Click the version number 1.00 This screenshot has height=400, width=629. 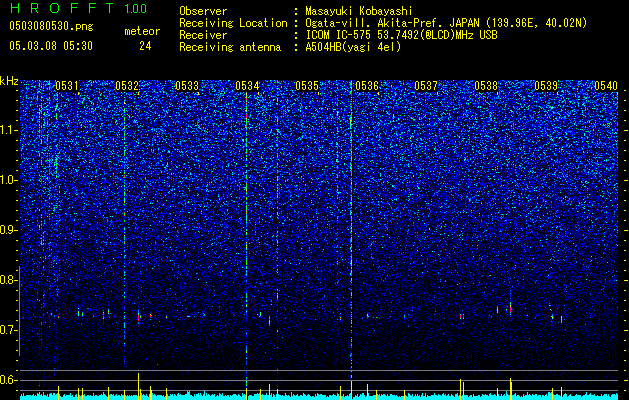(136, 9)
